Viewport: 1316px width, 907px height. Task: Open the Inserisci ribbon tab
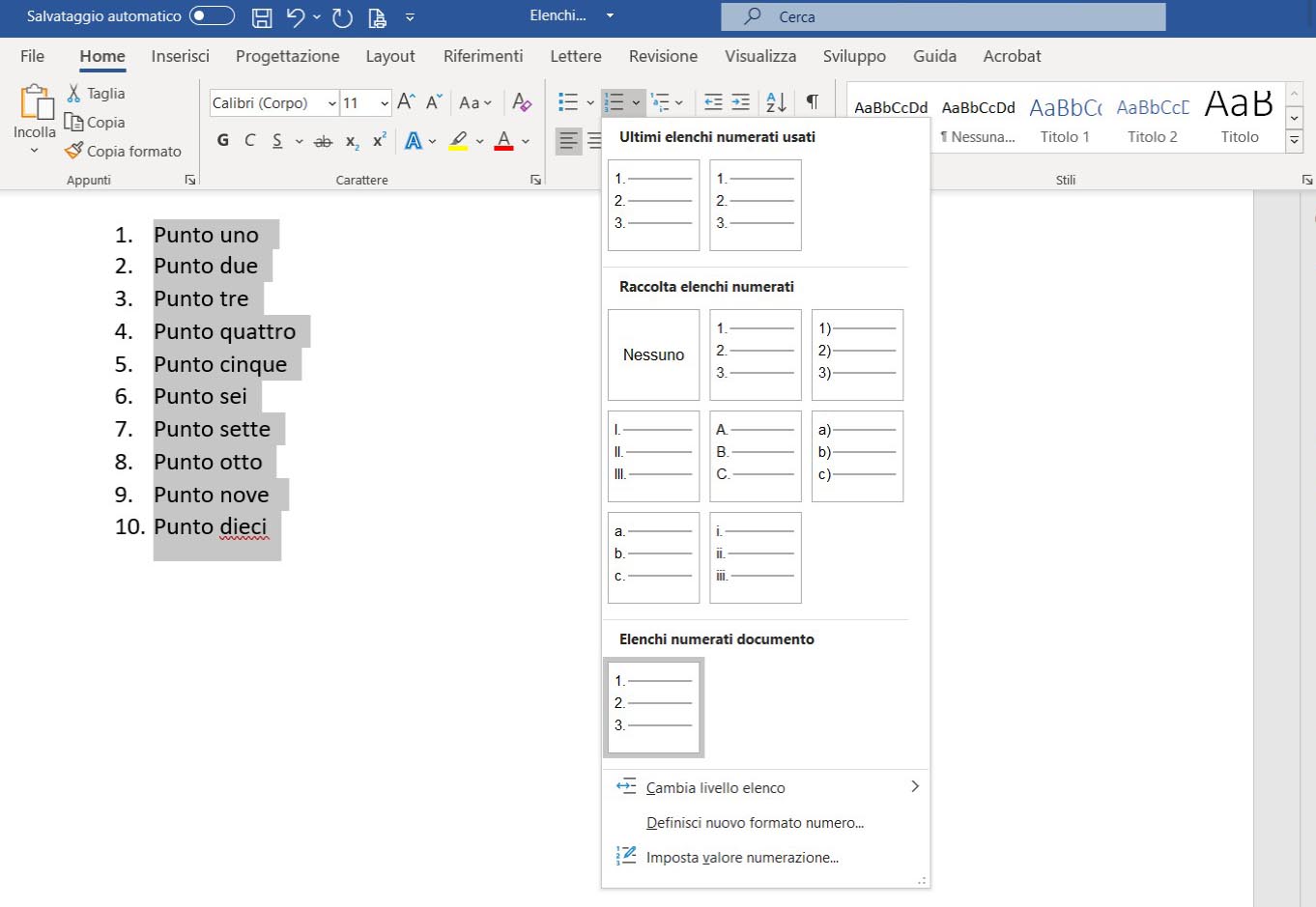pos(180,56)
